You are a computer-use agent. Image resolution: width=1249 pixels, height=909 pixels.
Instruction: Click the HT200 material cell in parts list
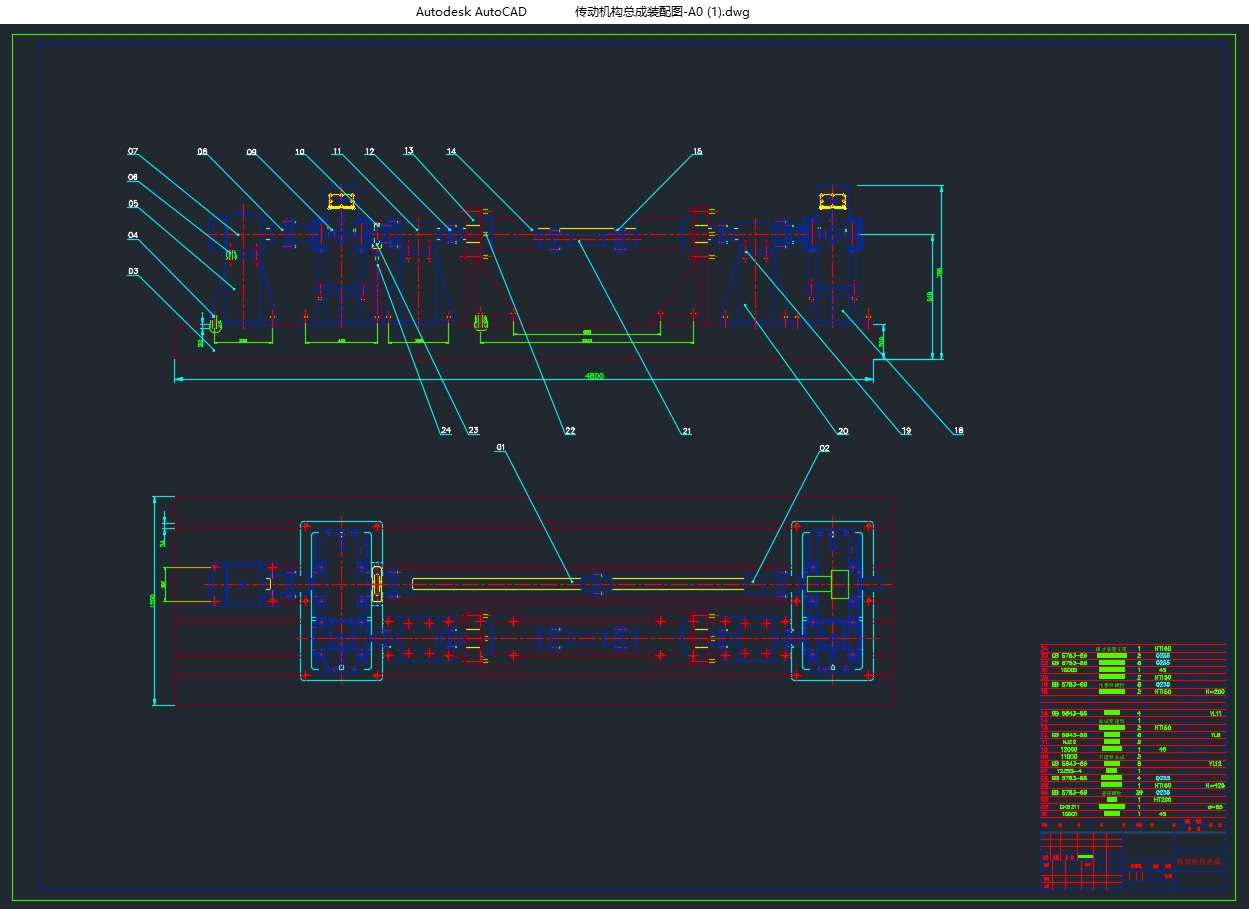[x=1162, y=799]
